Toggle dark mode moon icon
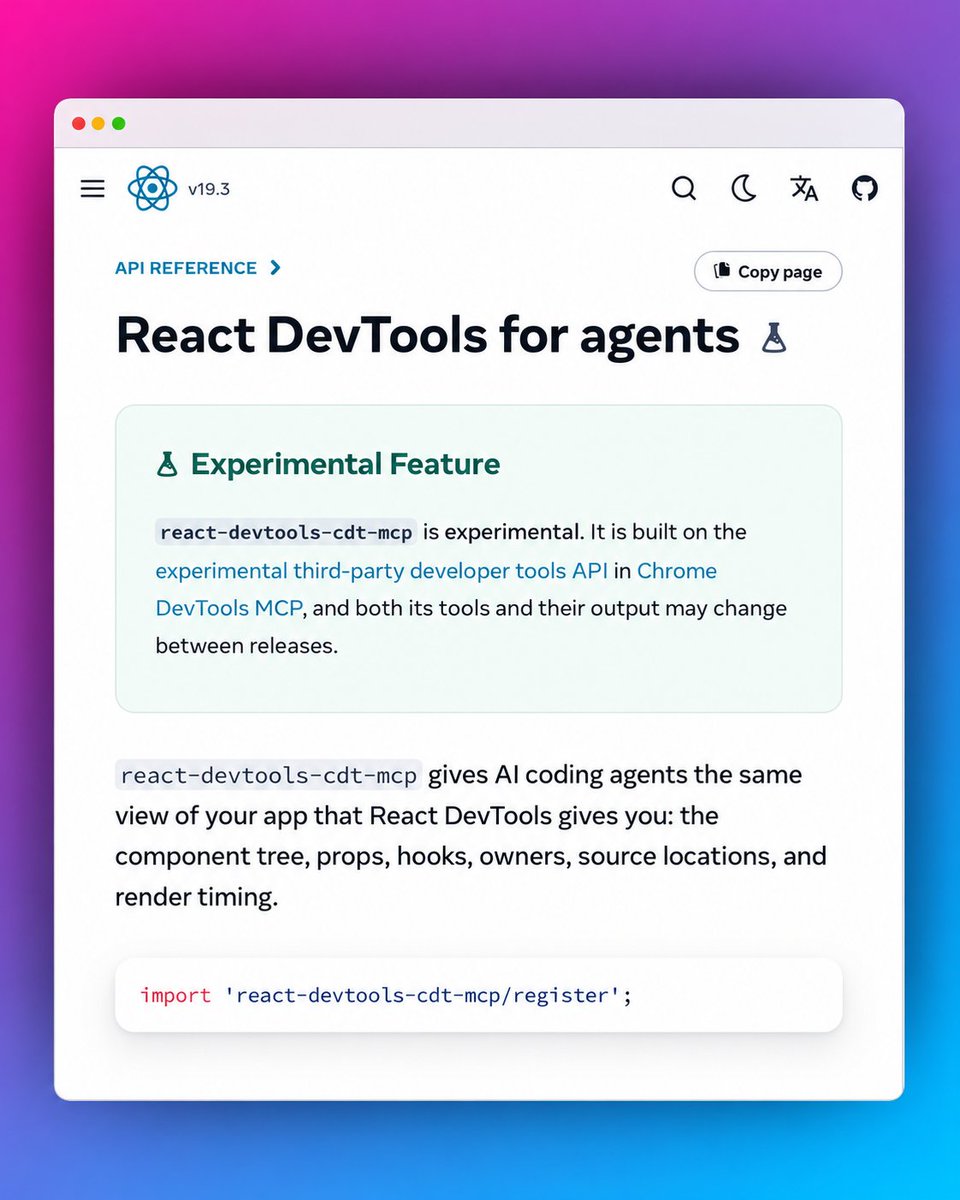Viewport: 960px width, 1200px height. click(744, 188)
